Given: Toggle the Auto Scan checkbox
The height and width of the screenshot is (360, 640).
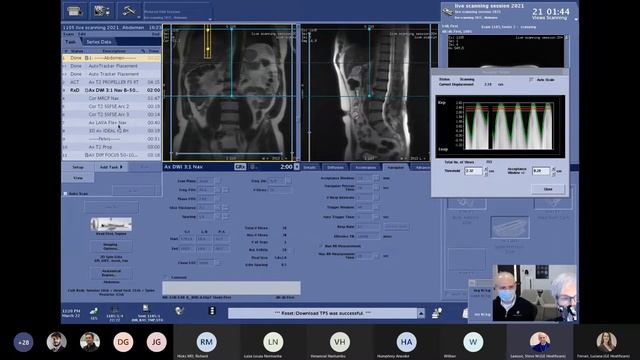Looking at the screenshot, I should pyautogui.click(x=65, y=193).
